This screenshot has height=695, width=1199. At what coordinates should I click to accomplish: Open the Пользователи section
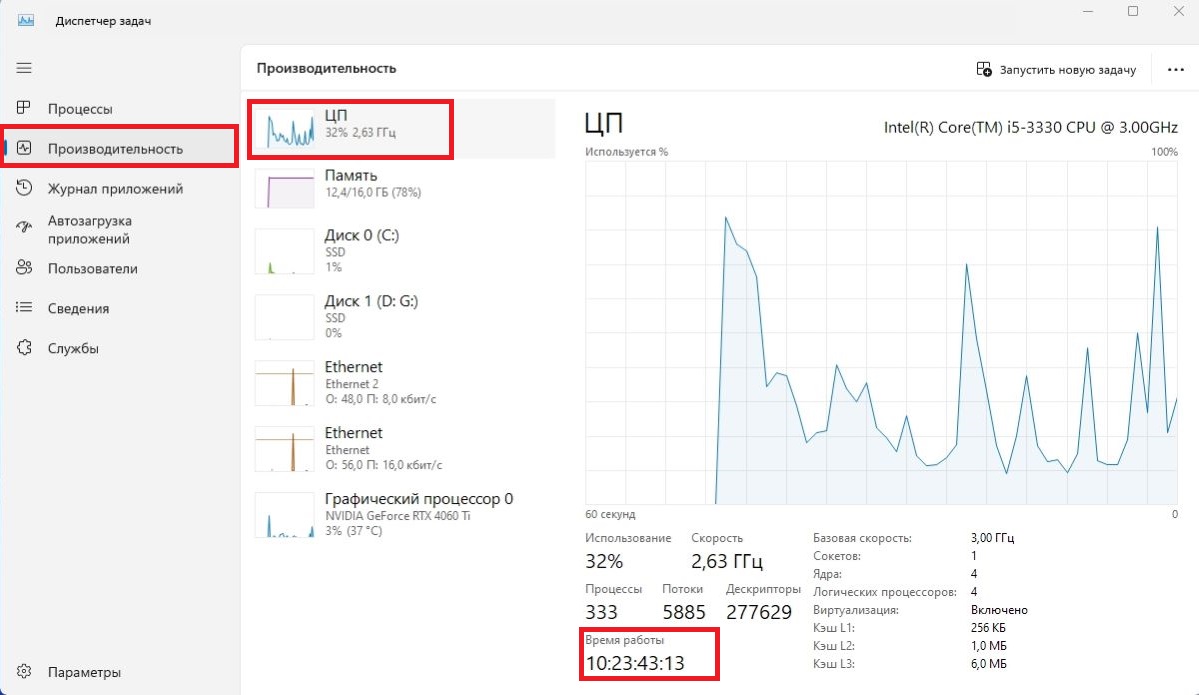(92, 268)
